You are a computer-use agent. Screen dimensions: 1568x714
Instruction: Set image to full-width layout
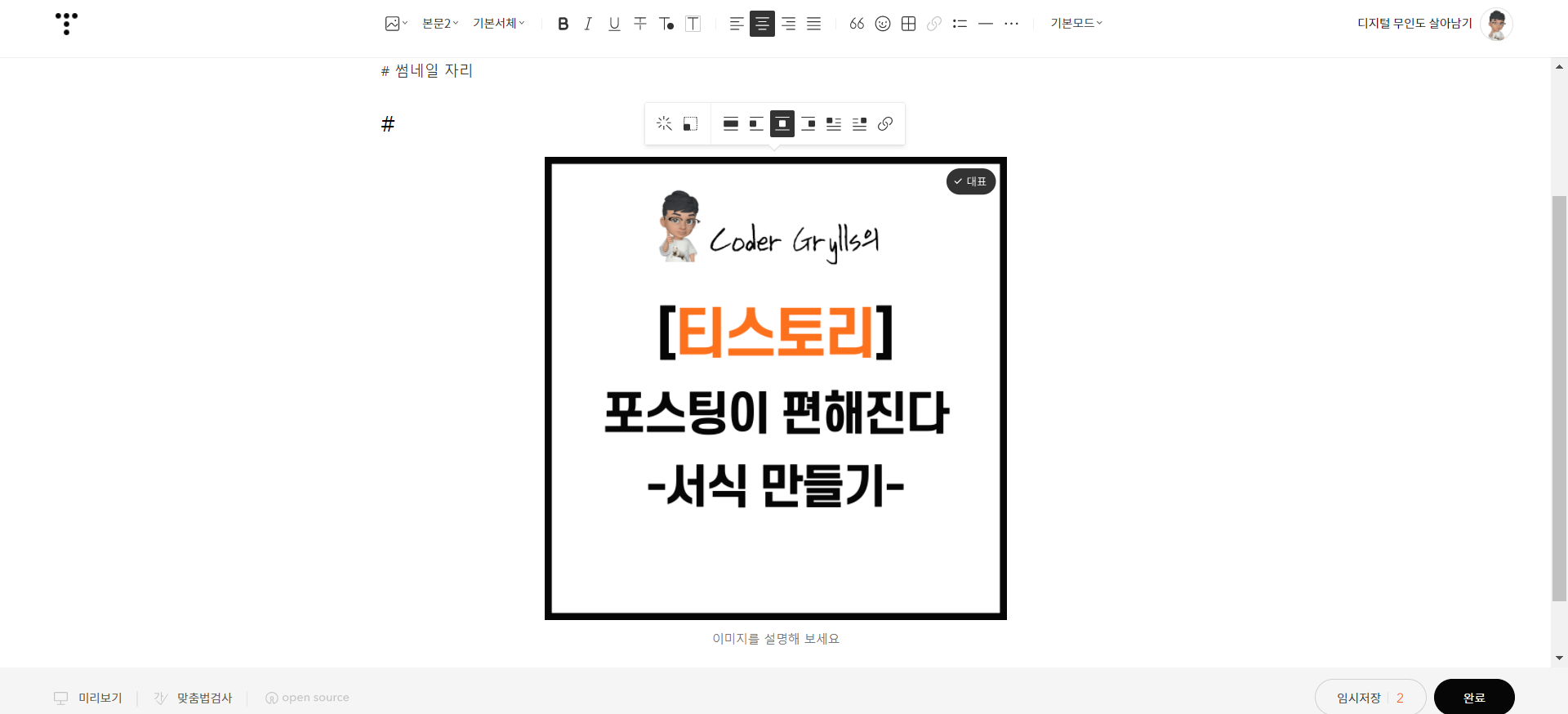(x=731, y=124)
